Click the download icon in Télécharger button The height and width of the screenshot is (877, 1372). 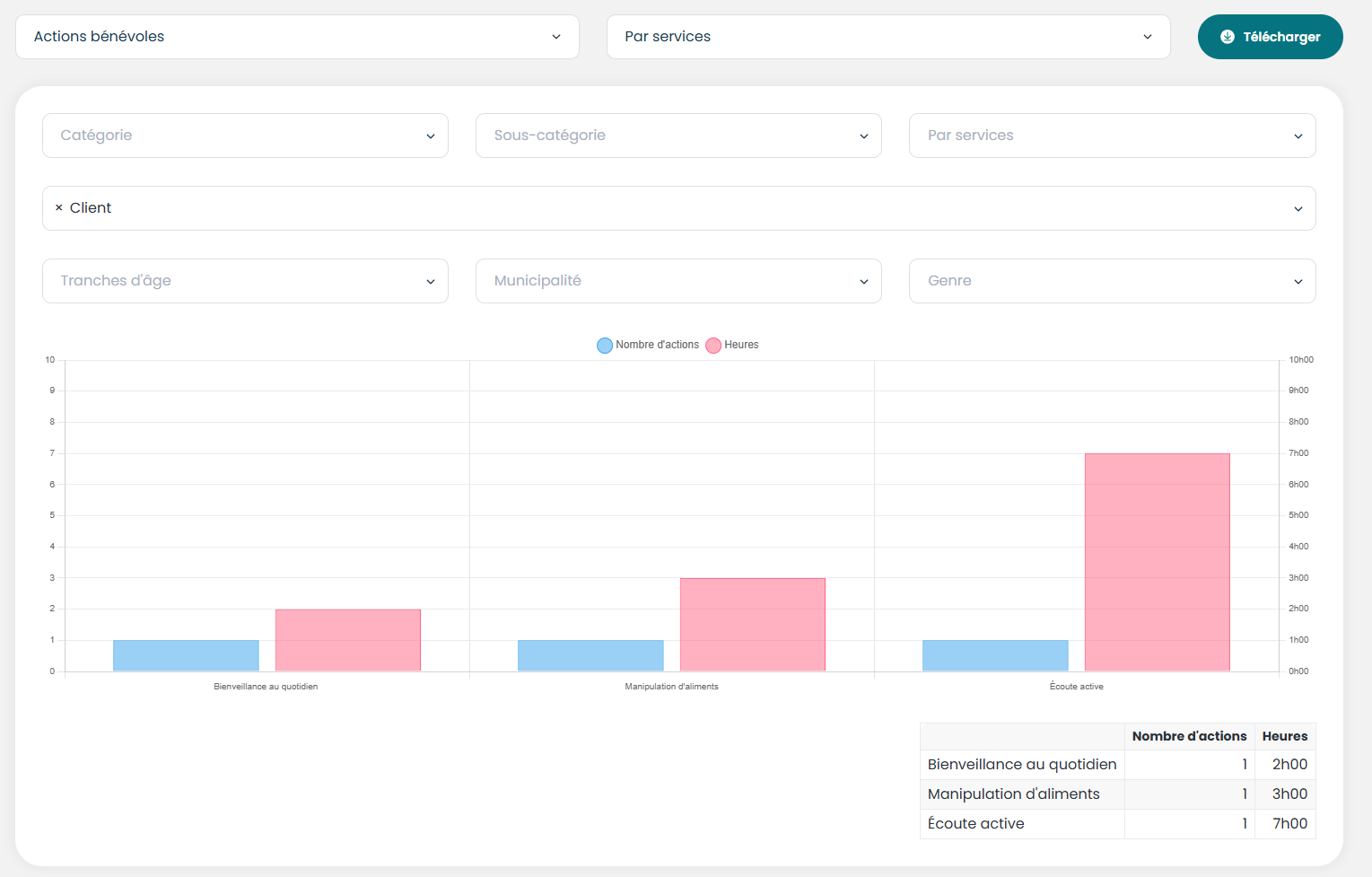pyautogui.click(x=1227, y=37)
